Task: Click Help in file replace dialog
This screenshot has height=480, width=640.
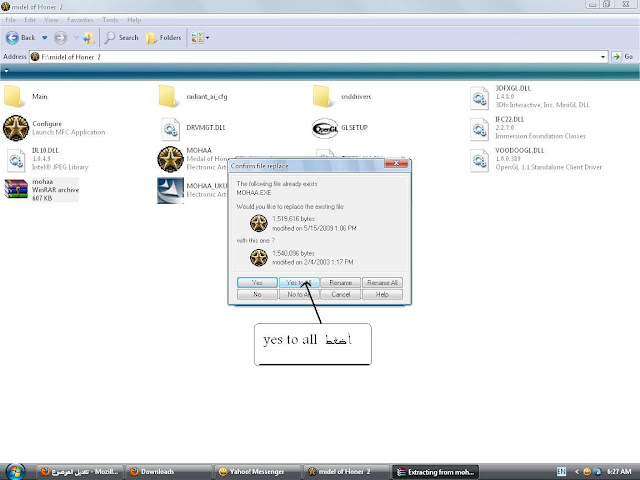Action: [x=382, y=294]
